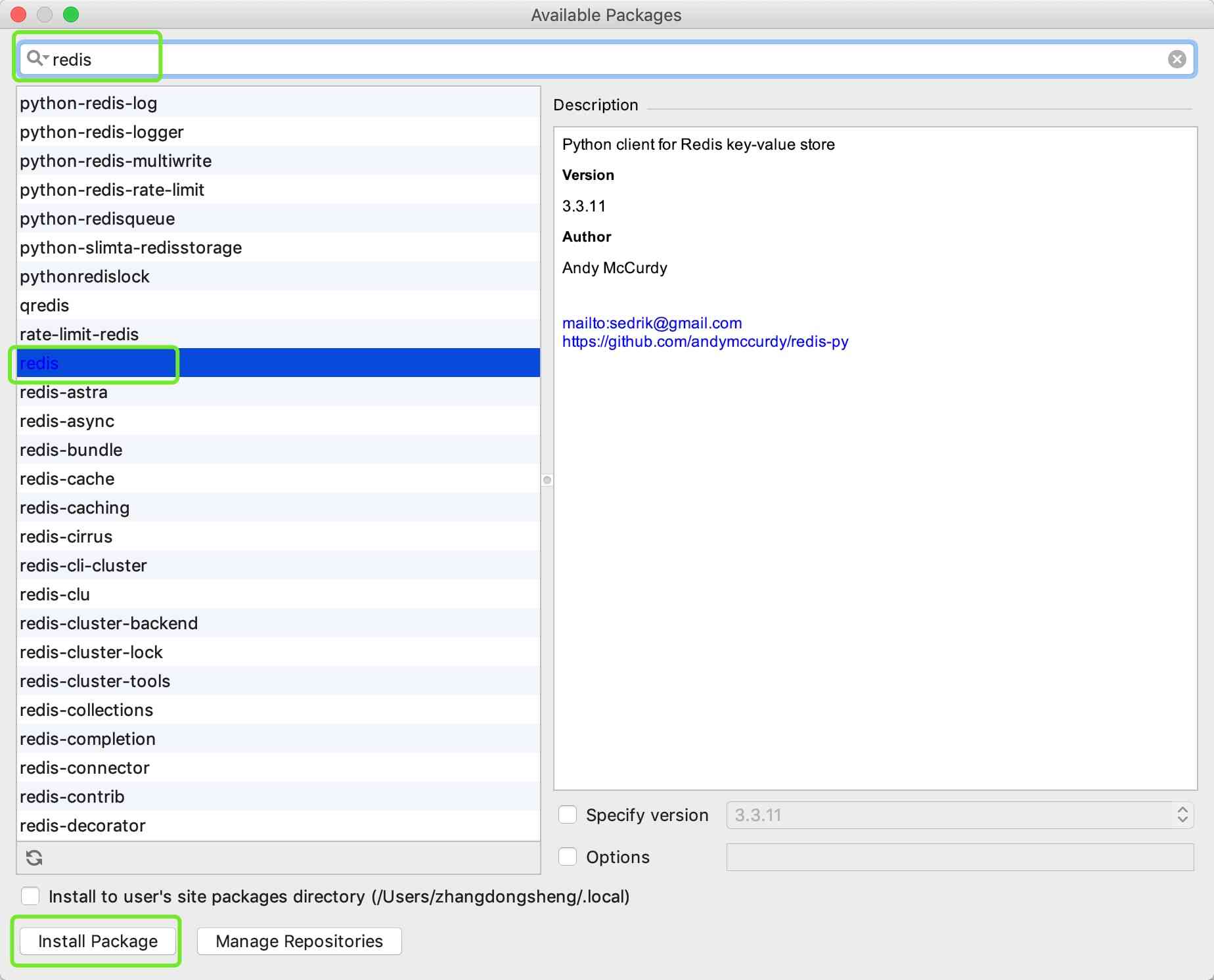Choose the redis-astra package
Screen dimensions: 1214x980
64,392
